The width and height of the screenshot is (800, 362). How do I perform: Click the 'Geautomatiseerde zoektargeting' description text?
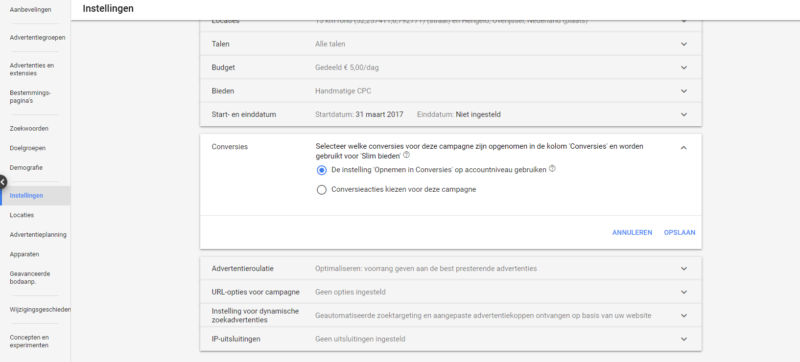[x=483, y=316]
